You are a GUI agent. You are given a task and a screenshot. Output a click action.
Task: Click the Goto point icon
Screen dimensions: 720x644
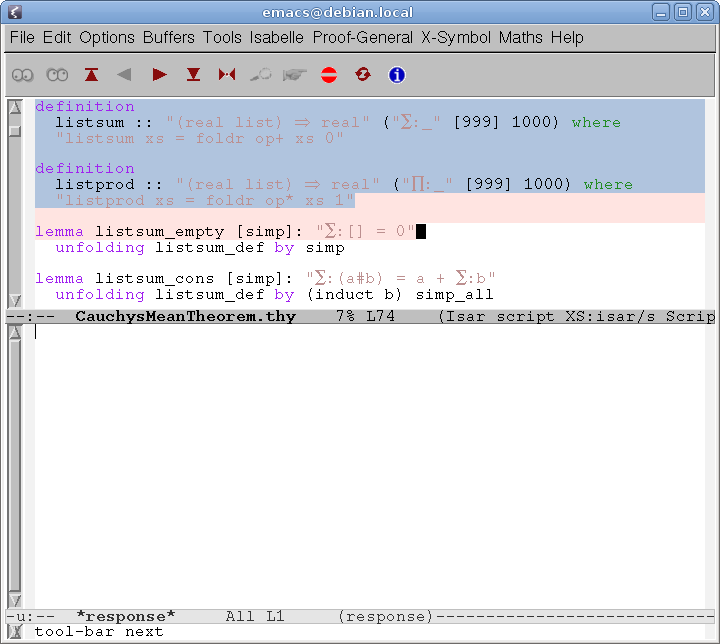(227, 75)
